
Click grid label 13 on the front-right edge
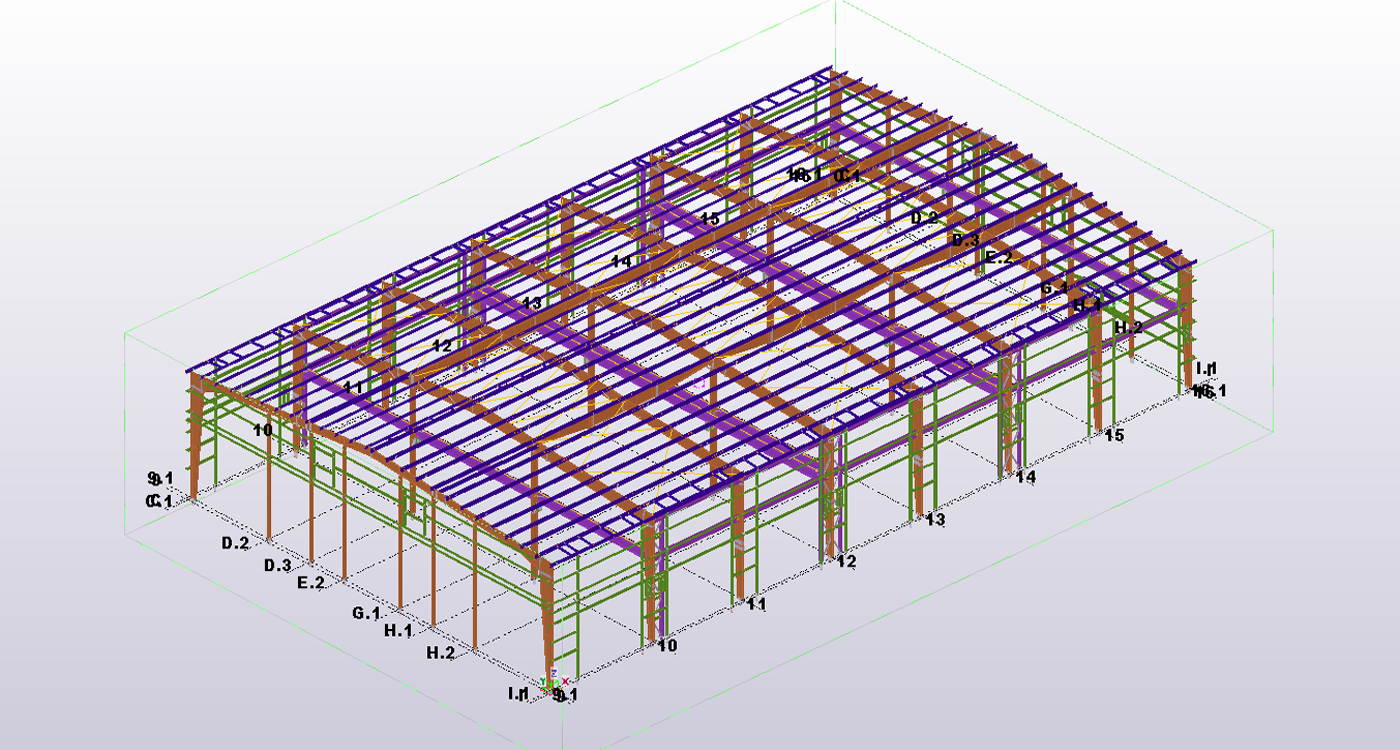click(x=935, y=520)
